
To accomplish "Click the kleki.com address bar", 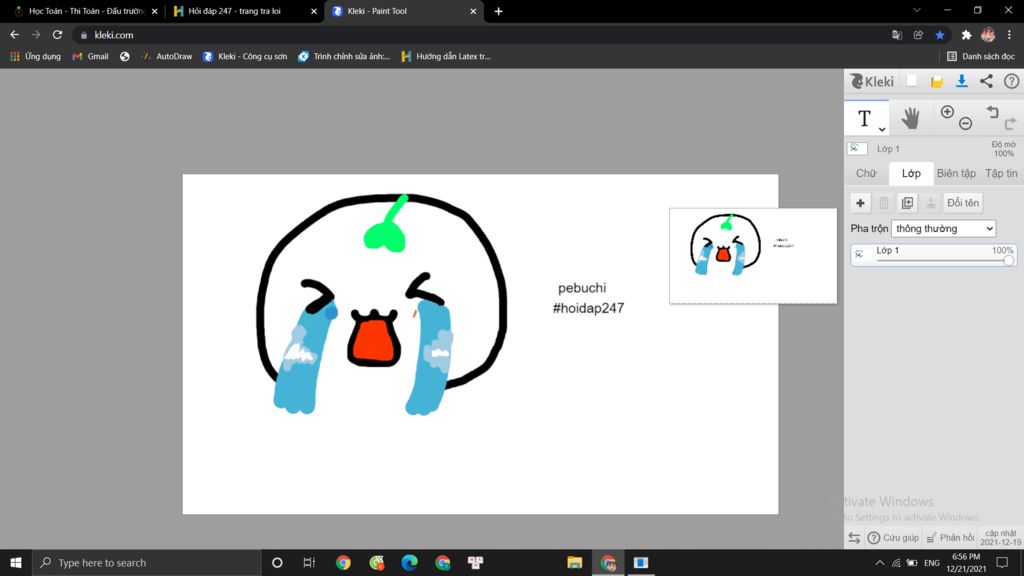I will point(483,35).
